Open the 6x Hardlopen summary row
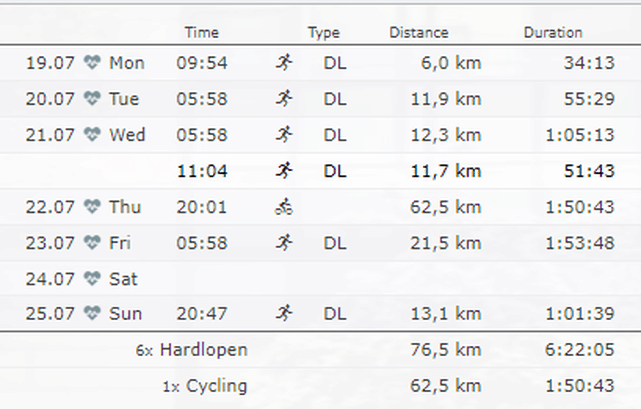The image size is (641, 409). point(192,350)
